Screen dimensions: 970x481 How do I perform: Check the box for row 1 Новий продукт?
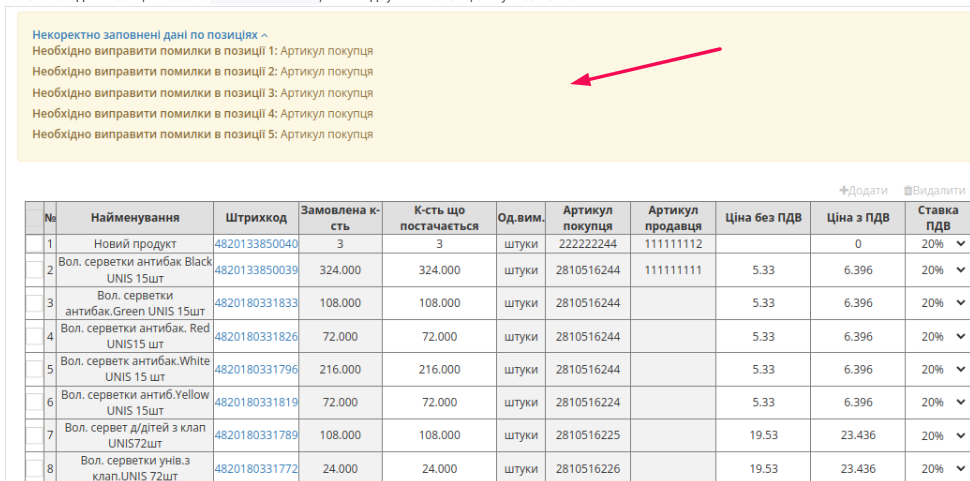click(34, 244)
